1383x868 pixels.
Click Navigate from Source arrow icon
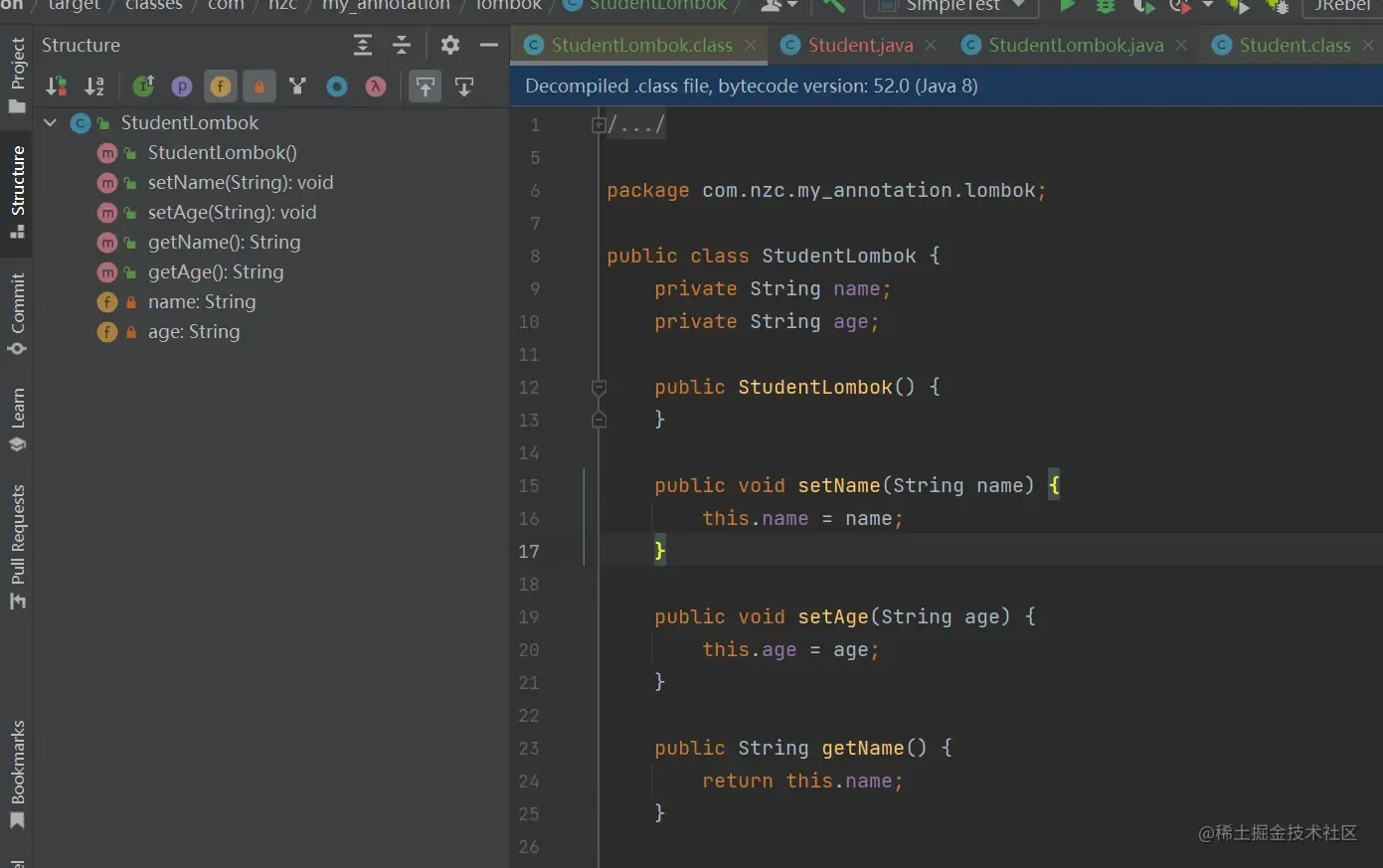click(464, 87)
